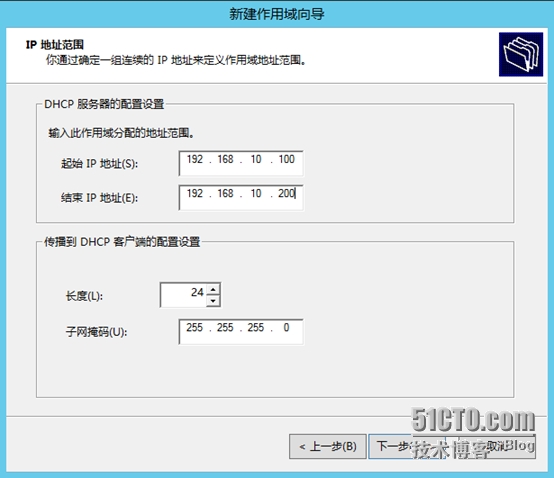Click the 子网掩码(U) label
This screenshot has width=554, height=478.
tap(96, 332)
